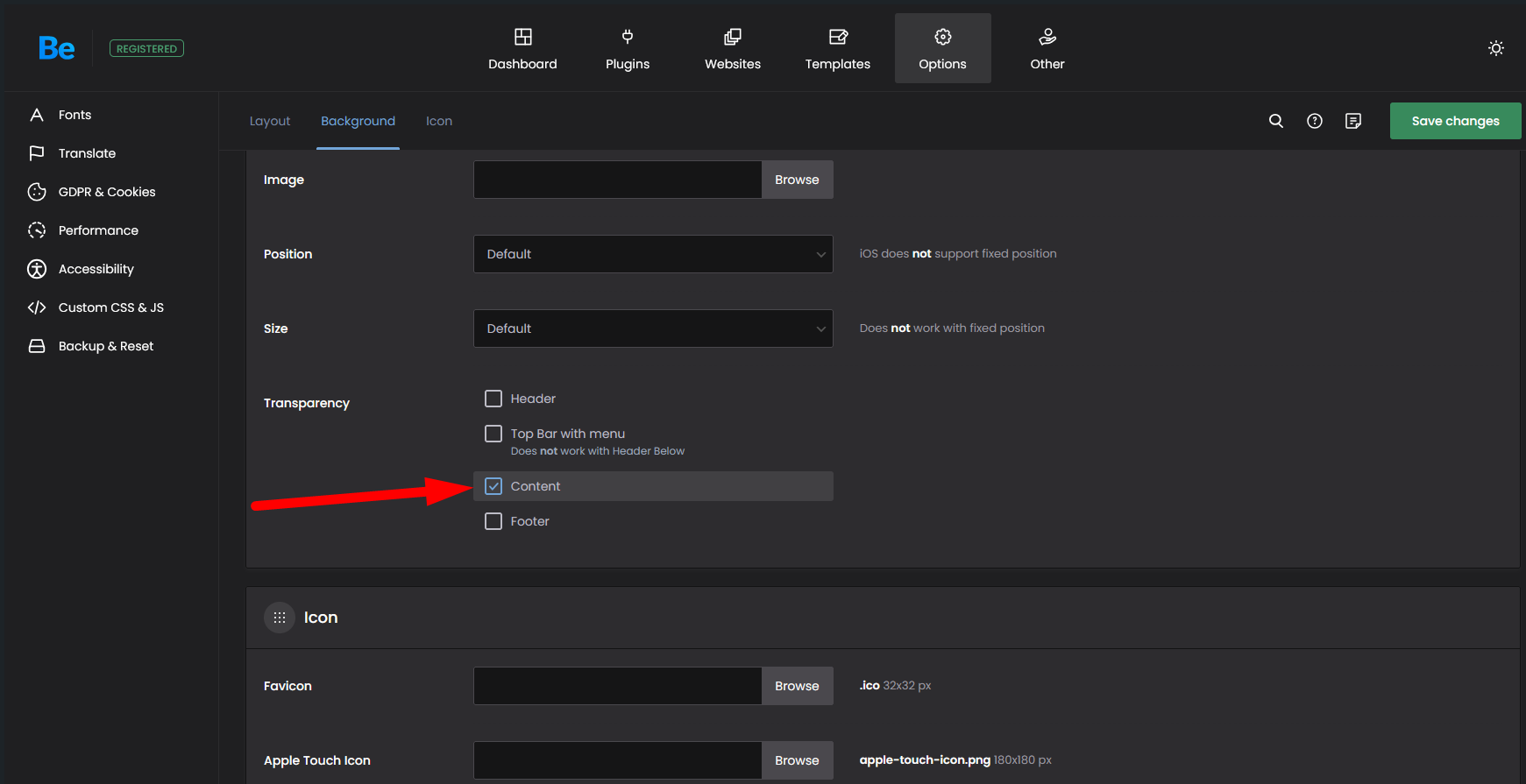This screenshot has height=784, width=1526.
Task: Focus the Apple Touch Icon input field
Action: [618, 760]
